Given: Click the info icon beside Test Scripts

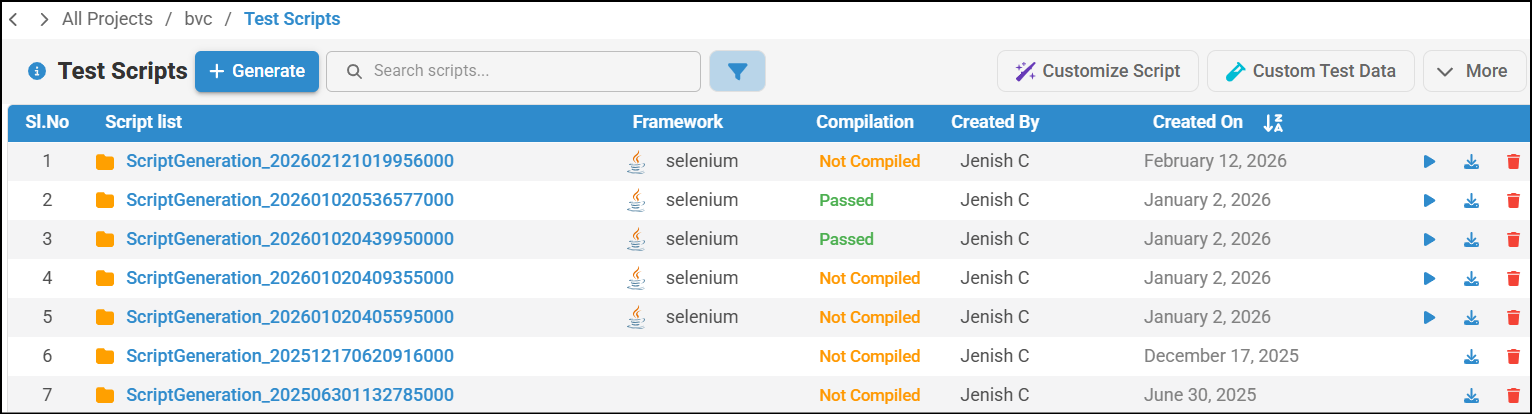Looking at the screenshot, I should coord(37,71).
